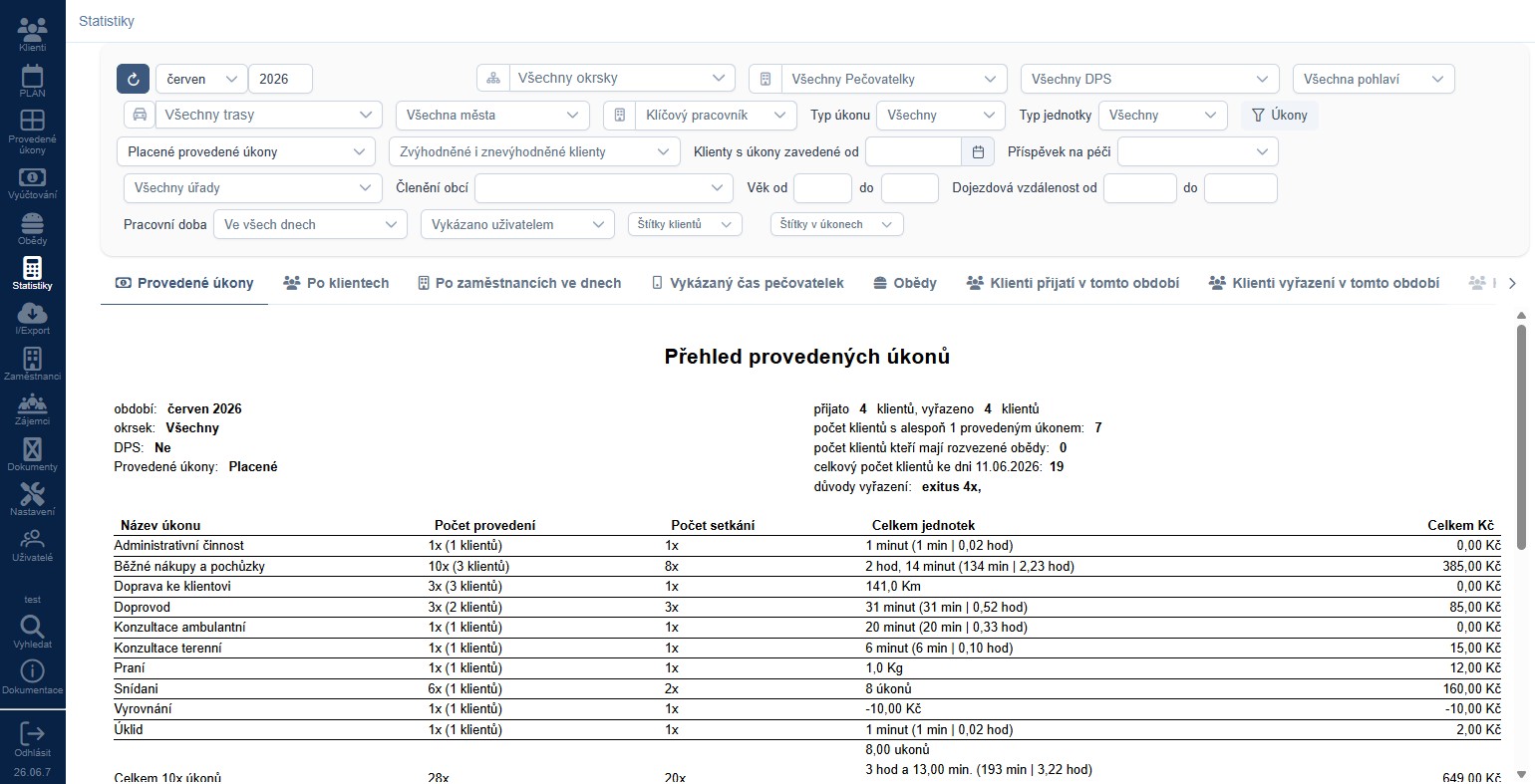Click the building icon before Klíčový pracovník

point(620,115)
